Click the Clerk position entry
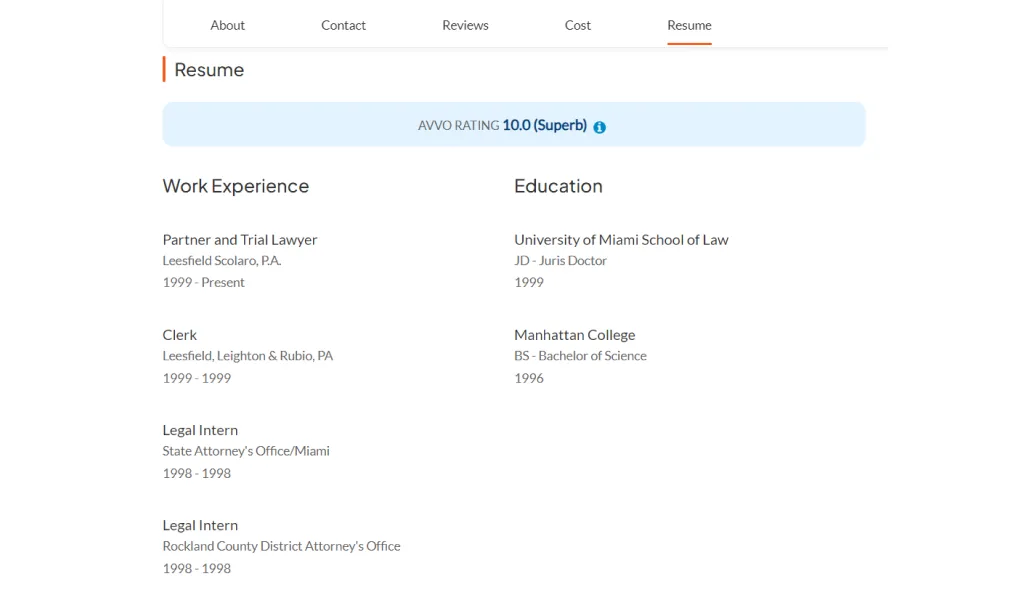 [180, 335]
